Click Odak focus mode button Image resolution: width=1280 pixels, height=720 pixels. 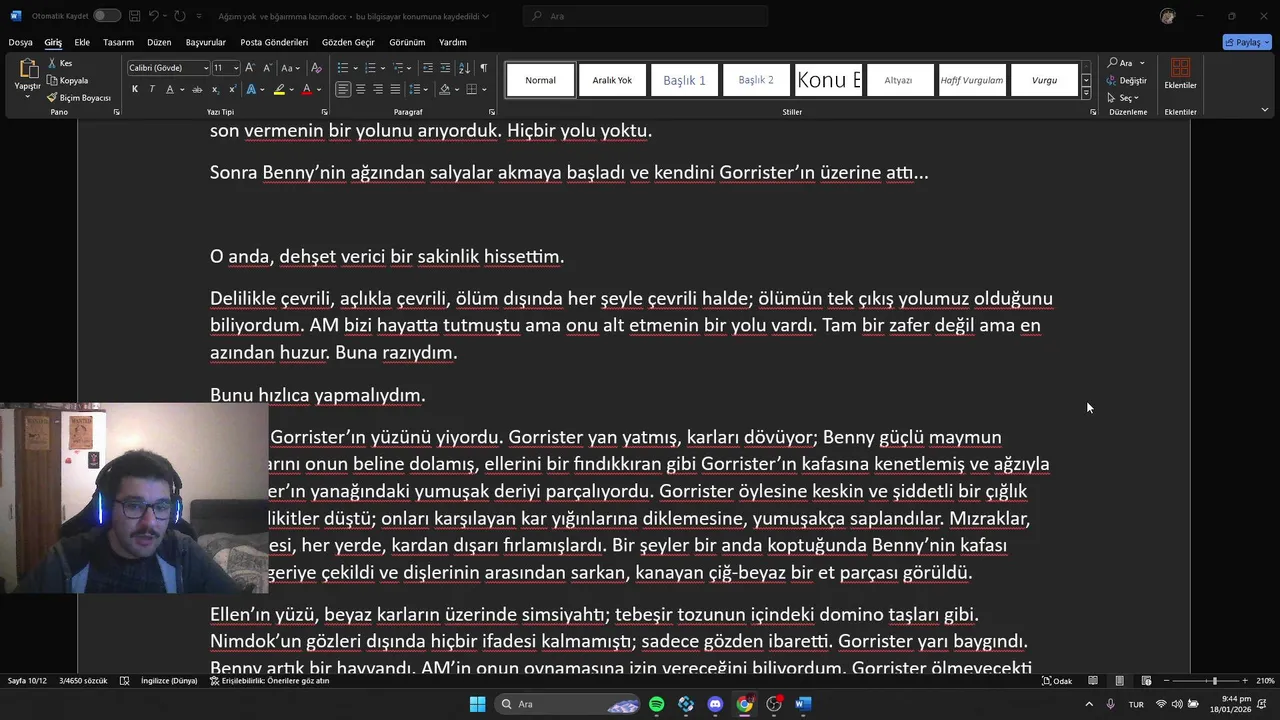[1057, 681]
